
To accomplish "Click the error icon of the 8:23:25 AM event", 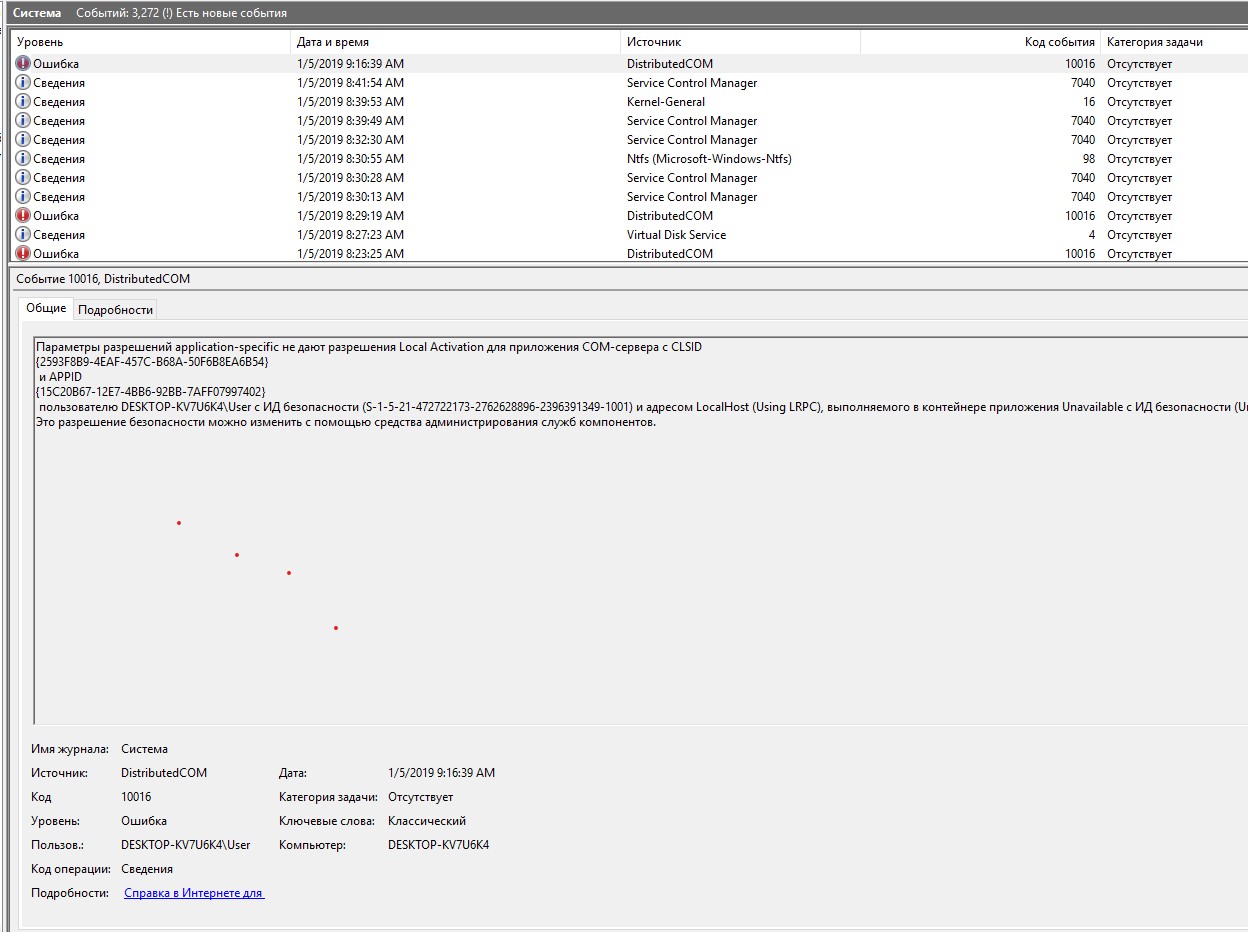I will (23, 254).
